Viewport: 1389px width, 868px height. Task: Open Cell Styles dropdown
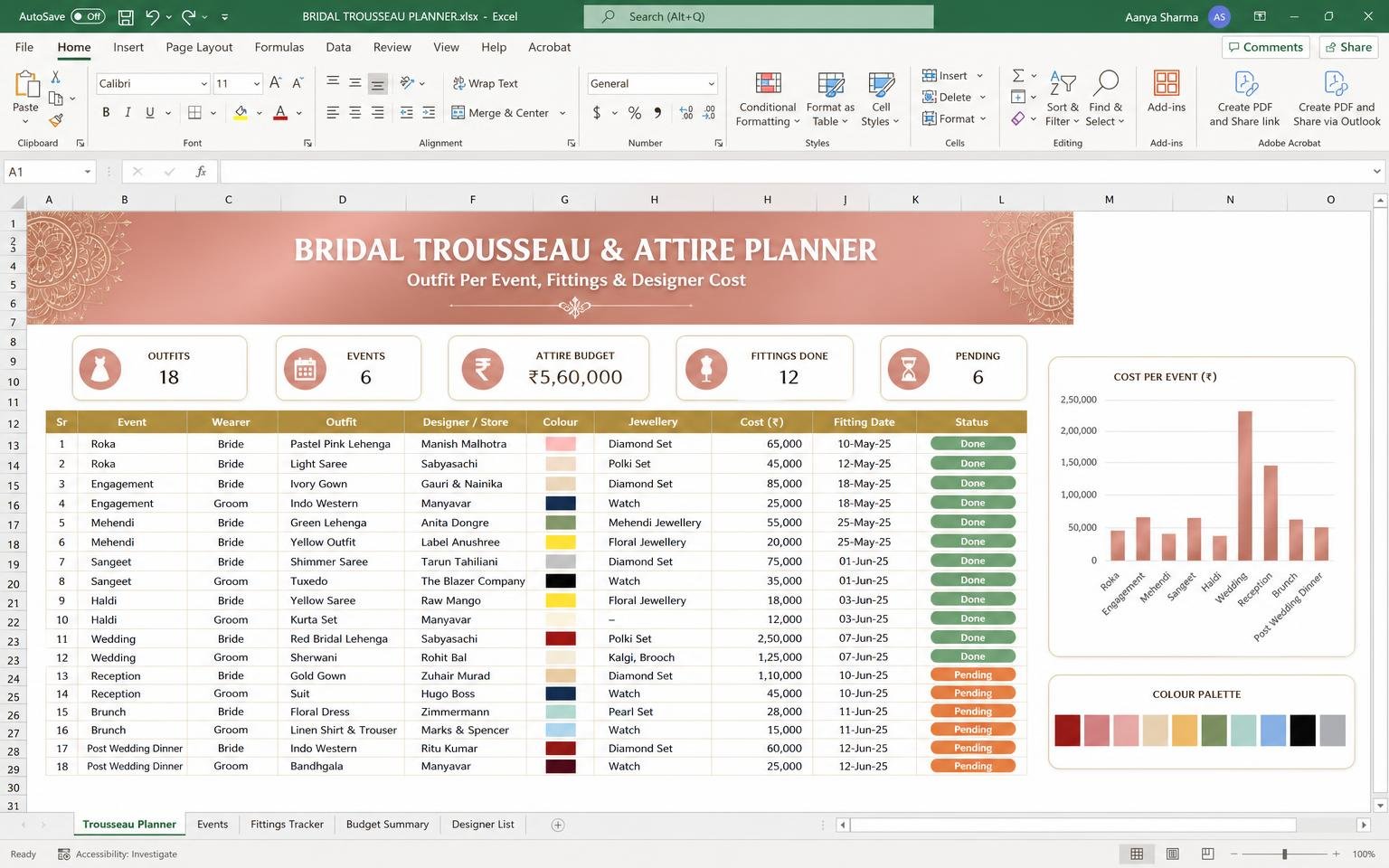pyautogui.click(x=881, y=99)
